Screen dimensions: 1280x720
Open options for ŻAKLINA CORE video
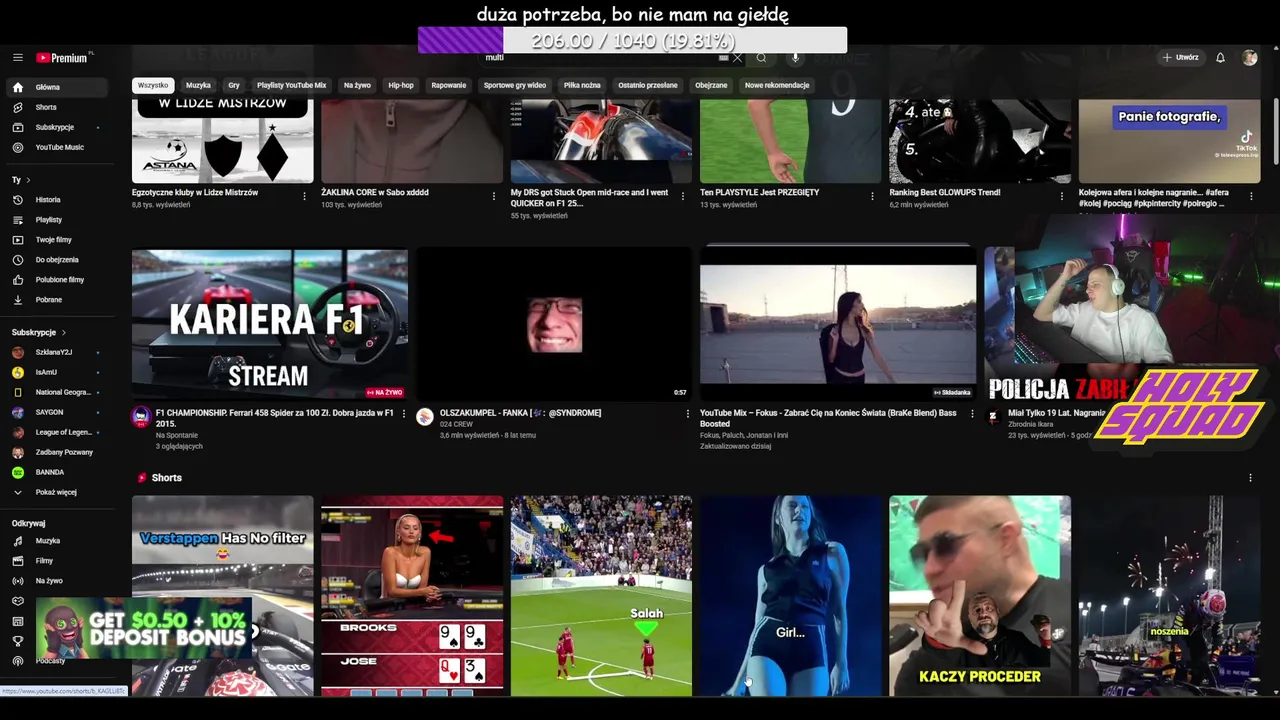pyautogui.click(x=493, y=196)
